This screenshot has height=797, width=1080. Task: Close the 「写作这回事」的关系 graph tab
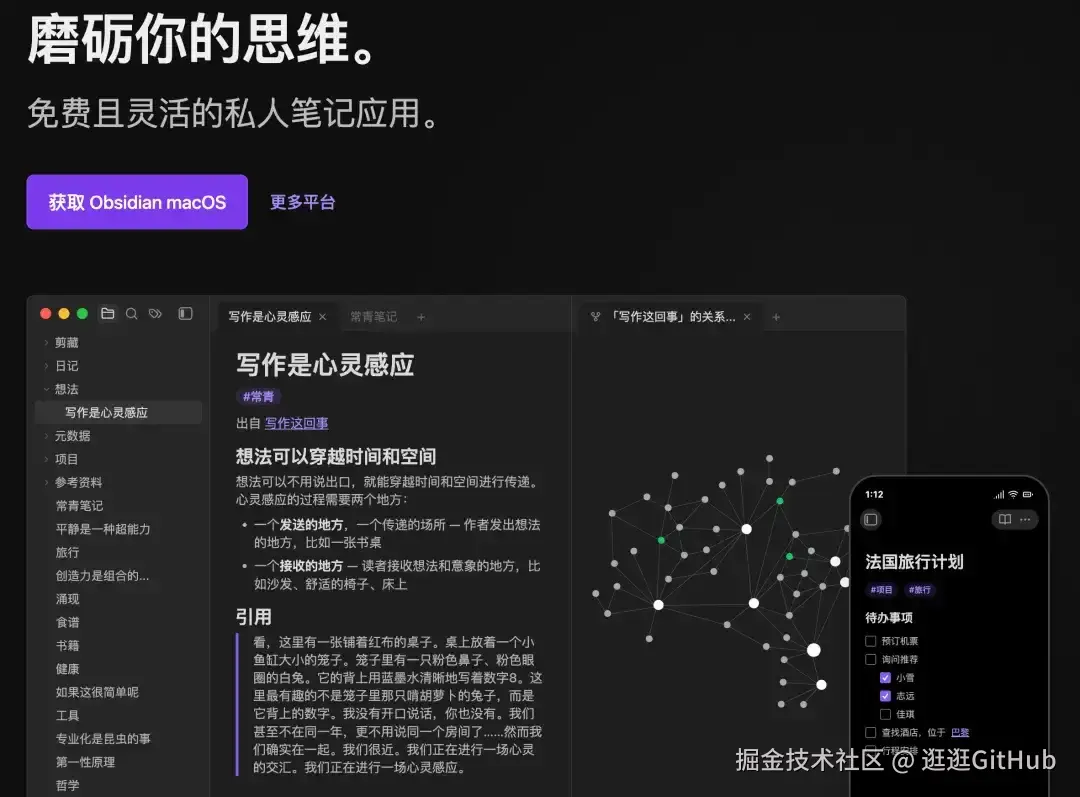pos(747,317)
